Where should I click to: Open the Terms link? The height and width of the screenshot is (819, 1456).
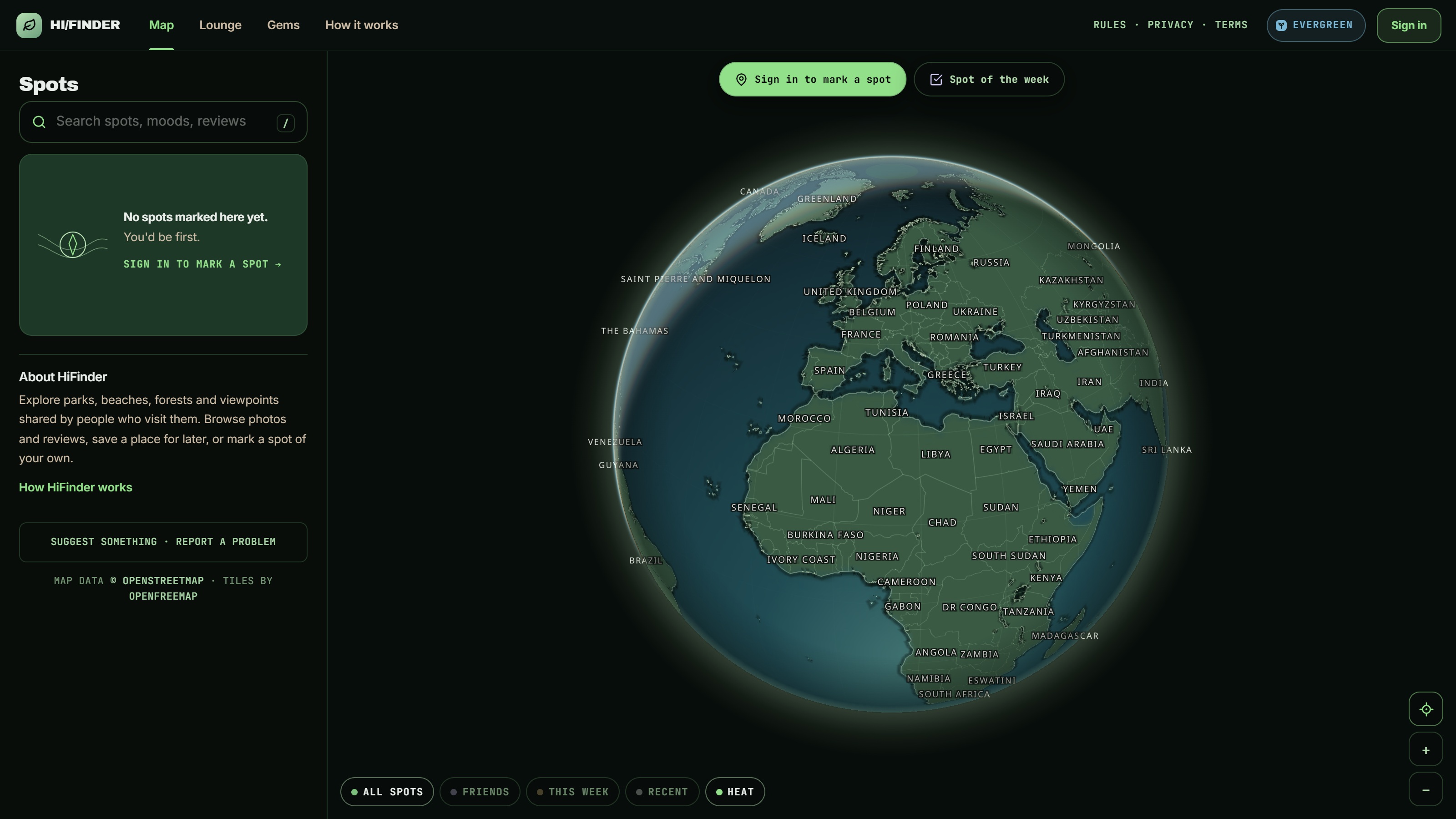click(x=1230, y=25)
